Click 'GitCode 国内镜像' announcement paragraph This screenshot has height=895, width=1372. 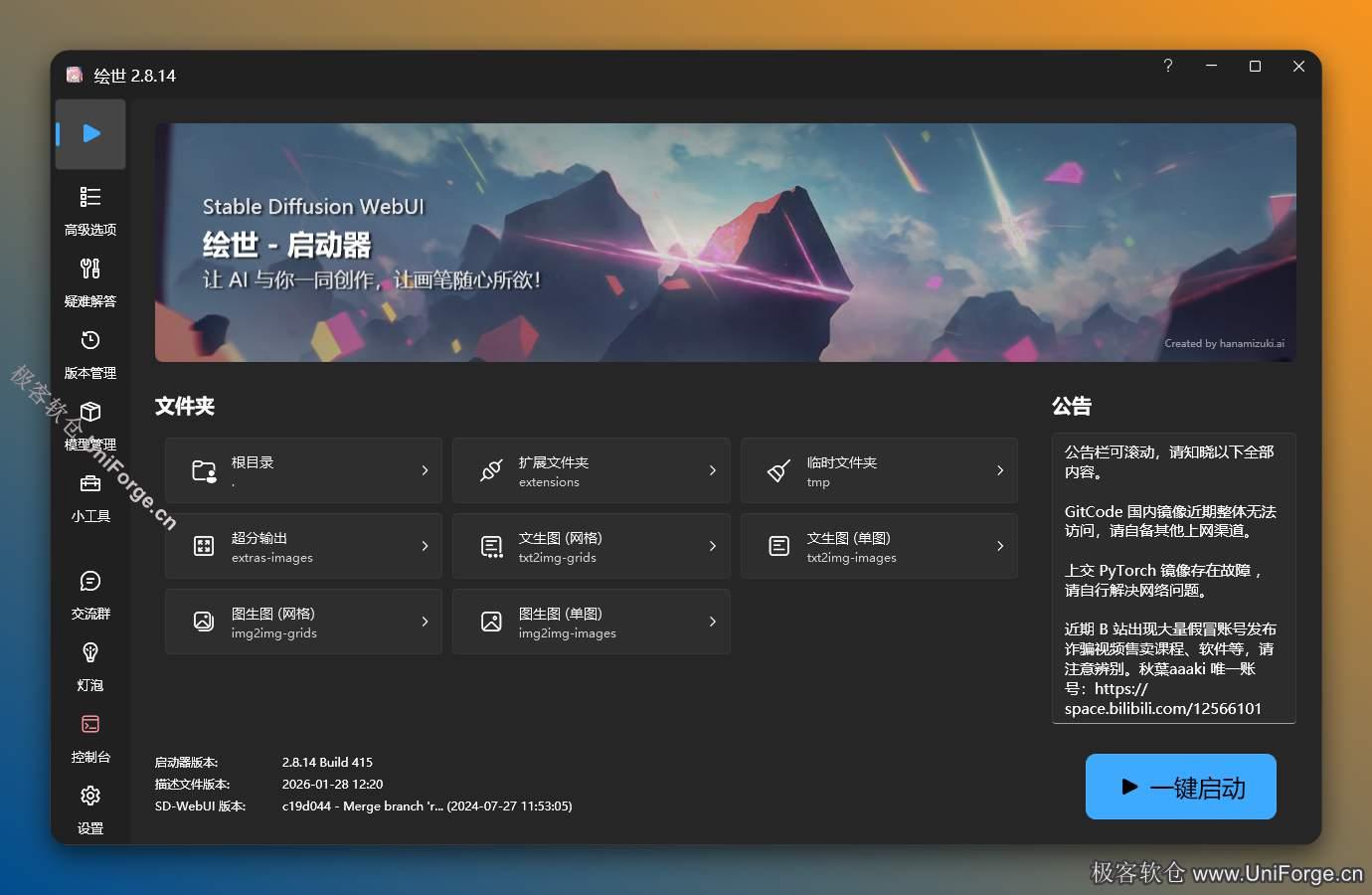1170,521
